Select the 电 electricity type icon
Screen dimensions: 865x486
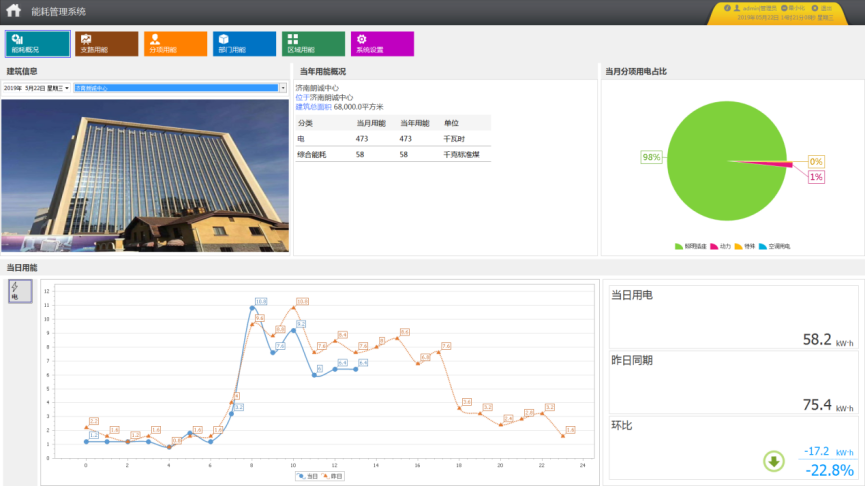click(19, 291)
